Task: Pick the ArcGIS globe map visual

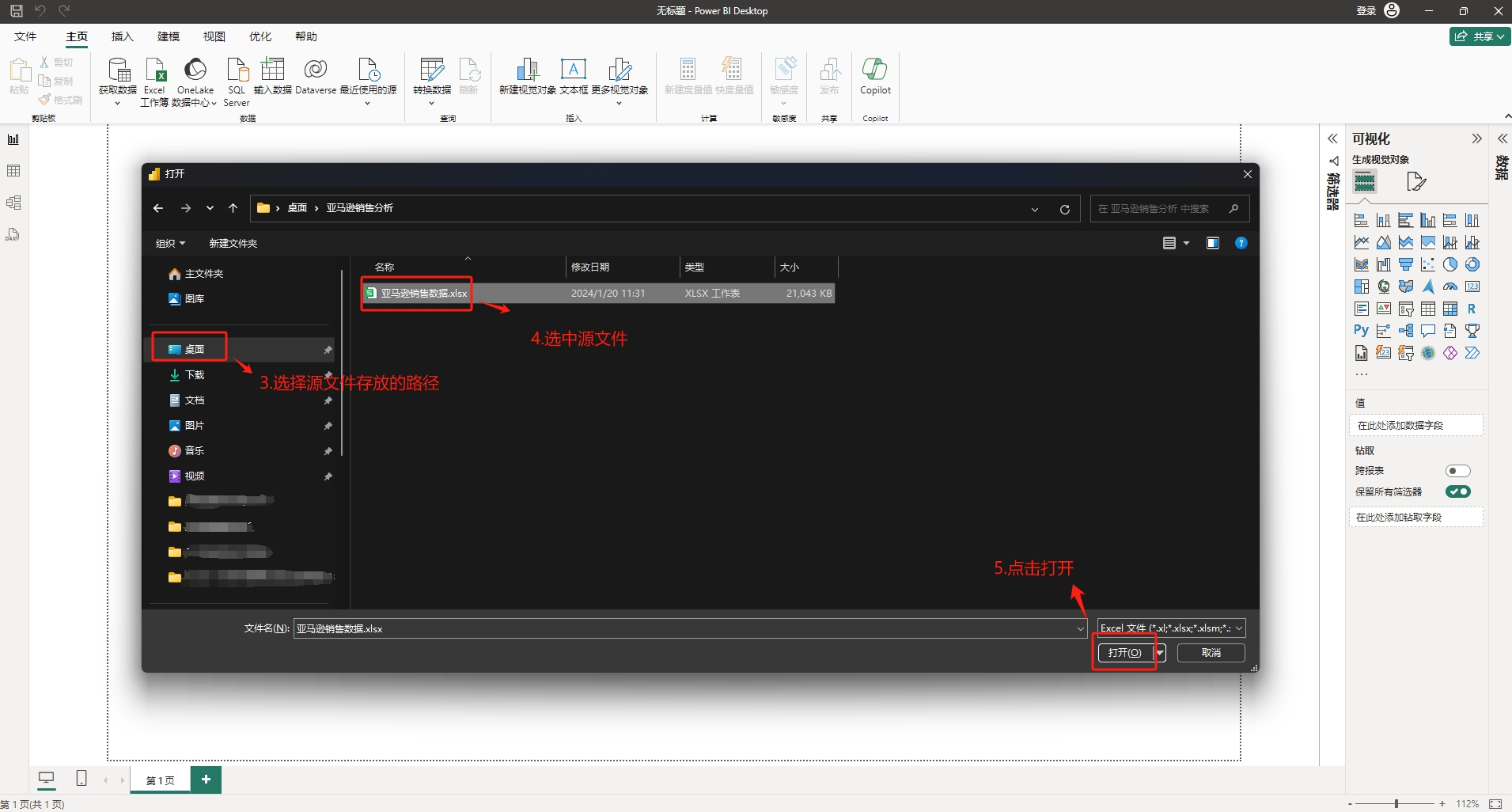Action: (x=1428, y=353)
